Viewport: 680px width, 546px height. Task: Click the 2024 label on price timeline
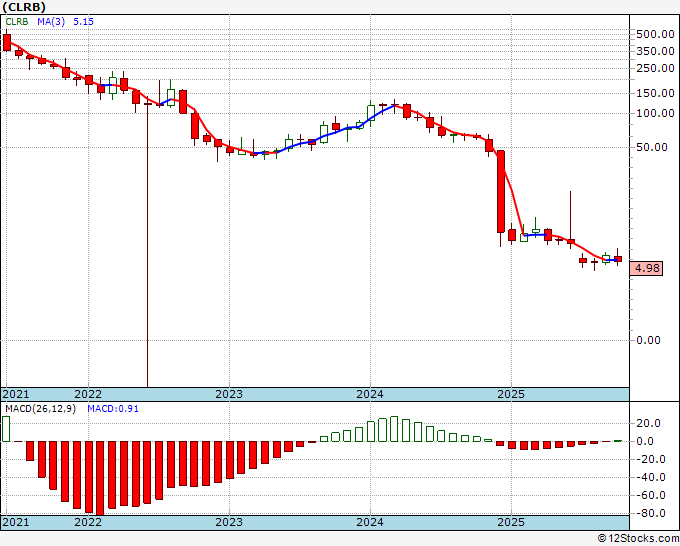[370, 394]
